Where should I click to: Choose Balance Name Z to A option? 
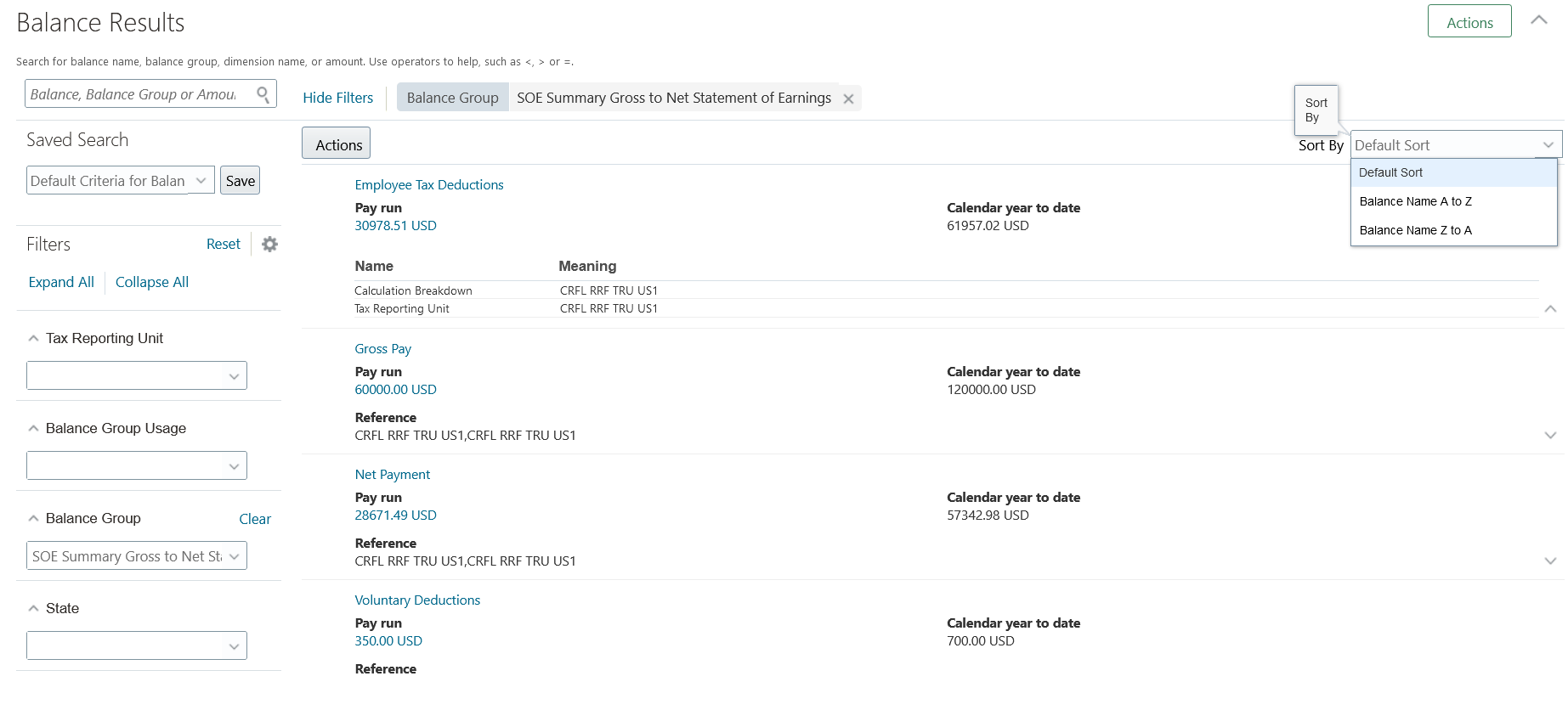pos(1415,230)
